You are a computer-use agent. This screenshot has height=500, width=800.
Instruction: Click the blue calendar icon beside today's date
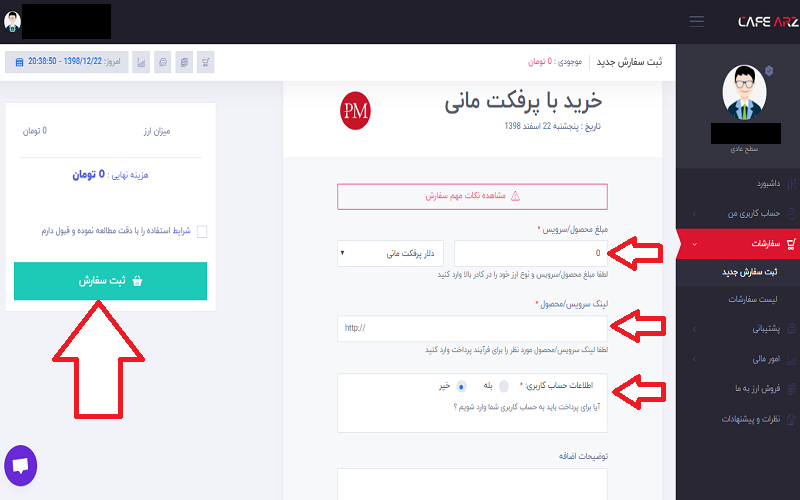click(19, 62)
